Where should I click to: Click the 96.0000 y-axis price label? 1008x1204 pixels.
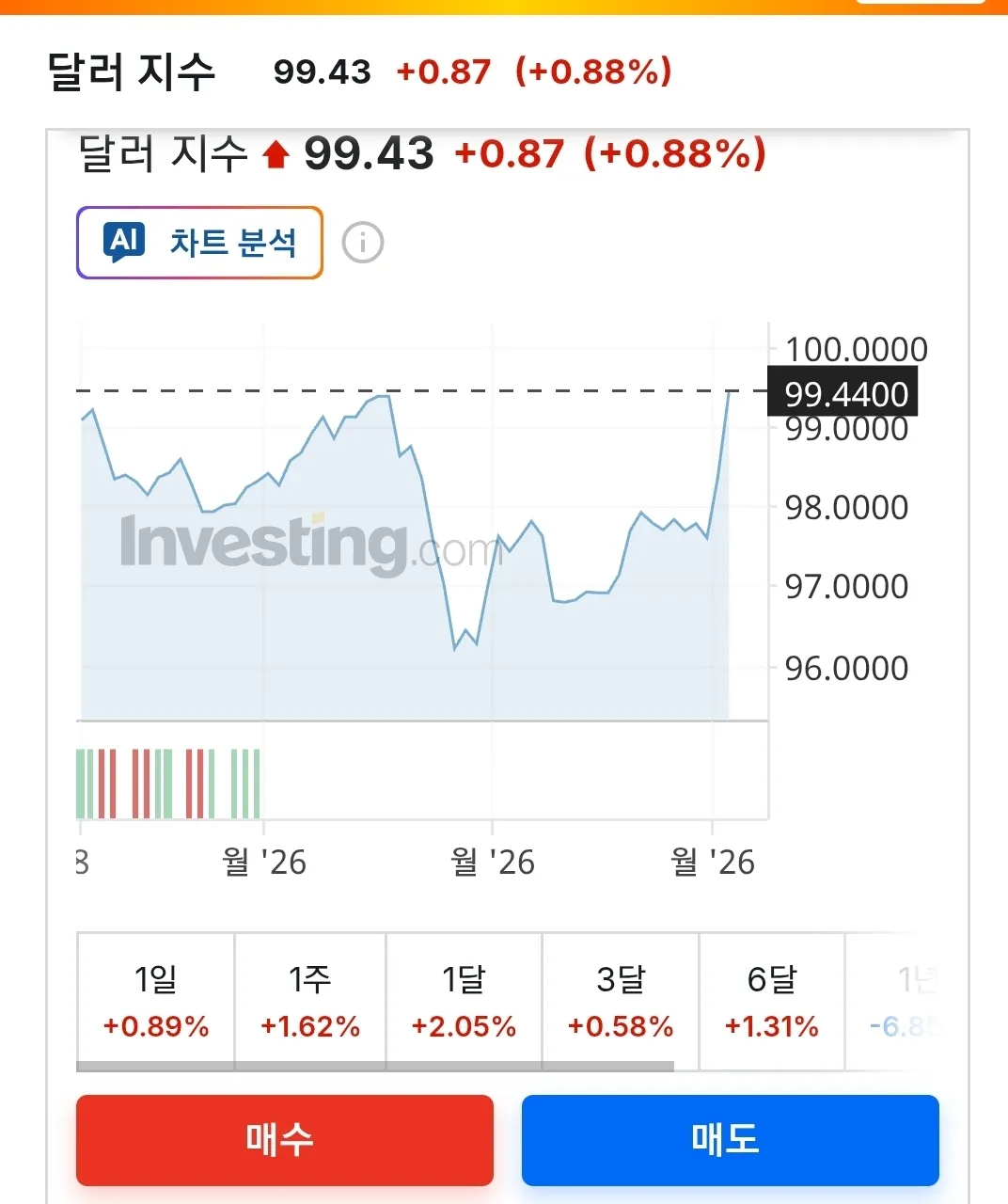click(846, 668)
